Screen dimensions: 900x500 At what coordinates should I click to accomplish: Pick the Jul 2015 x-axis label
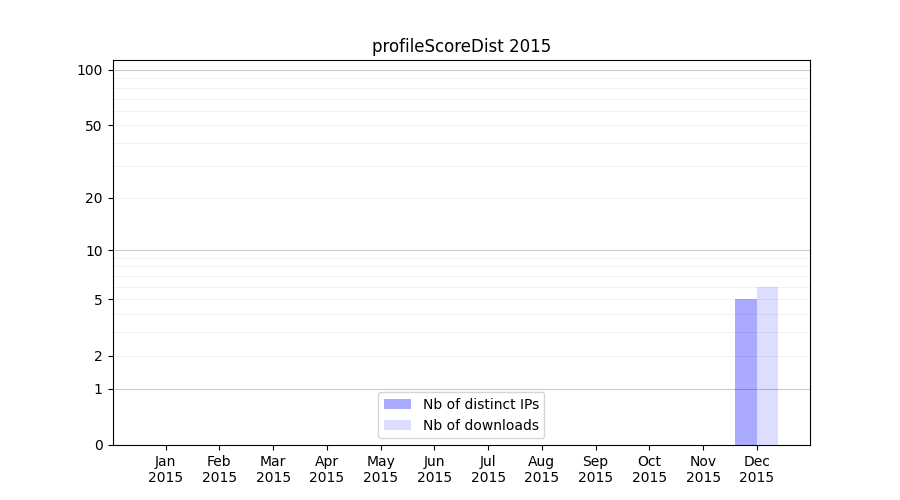[488, 469]
